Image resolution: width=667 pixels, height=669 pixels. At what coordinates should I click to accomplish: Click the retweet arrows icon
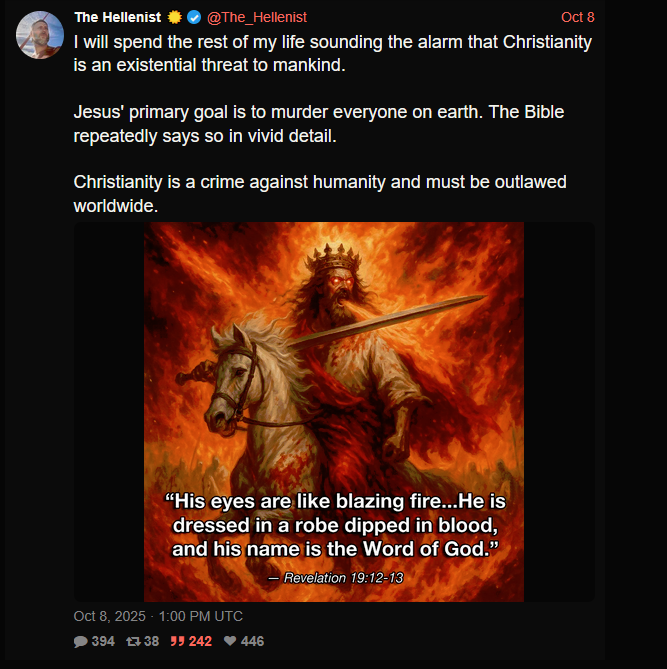coord(133,641)
